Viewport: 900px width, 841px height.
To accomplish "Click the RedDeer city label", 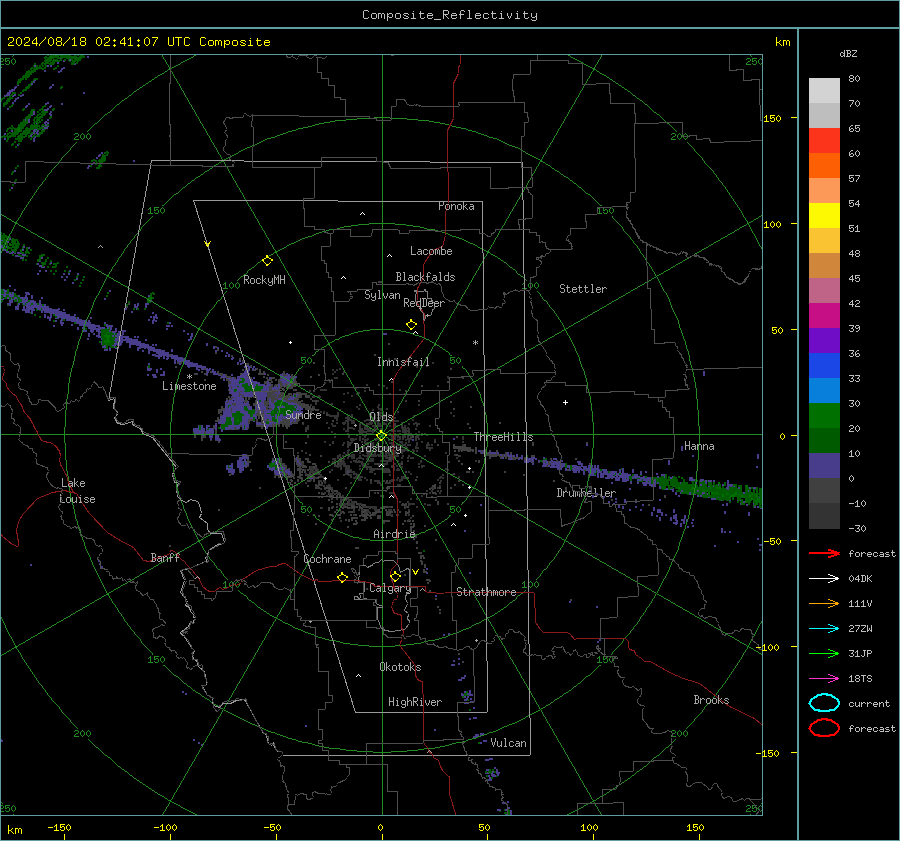I will tap(424, 303).
